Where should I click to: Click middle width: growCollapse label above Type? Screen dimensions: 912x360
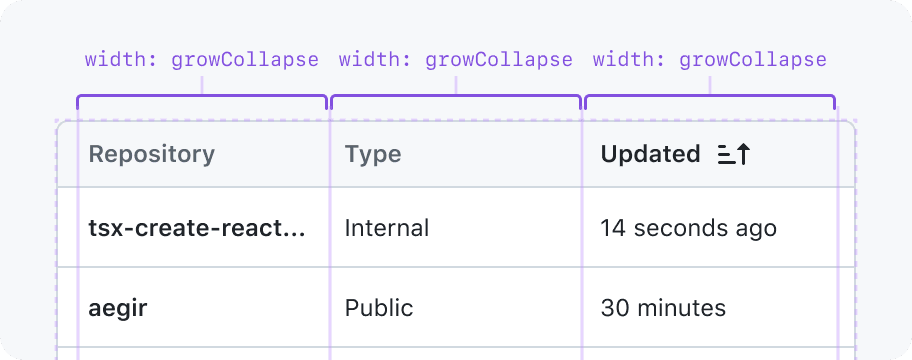[x=456, y=60]
